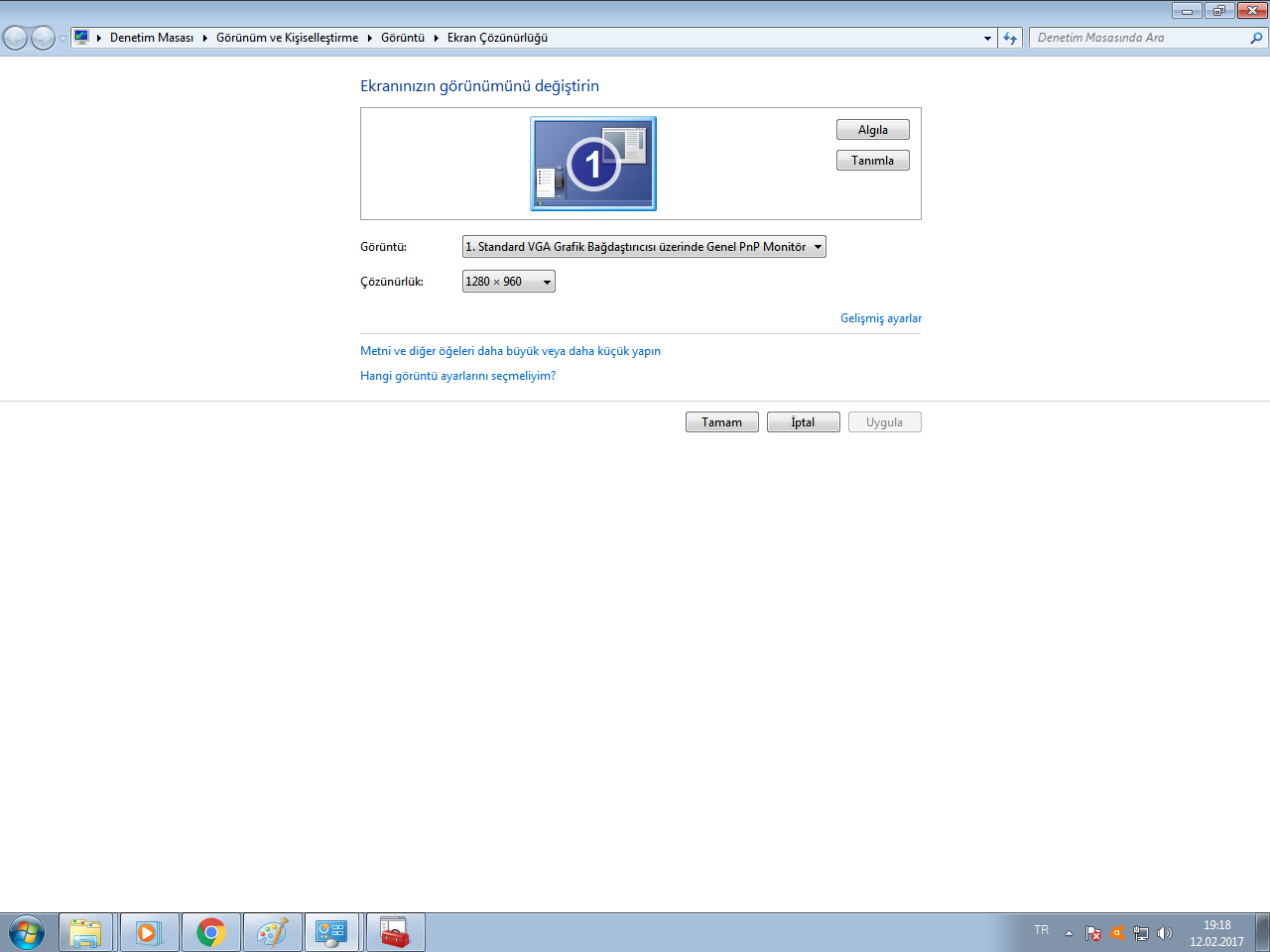Click the orange tray icon

(x=1117, y=933)
